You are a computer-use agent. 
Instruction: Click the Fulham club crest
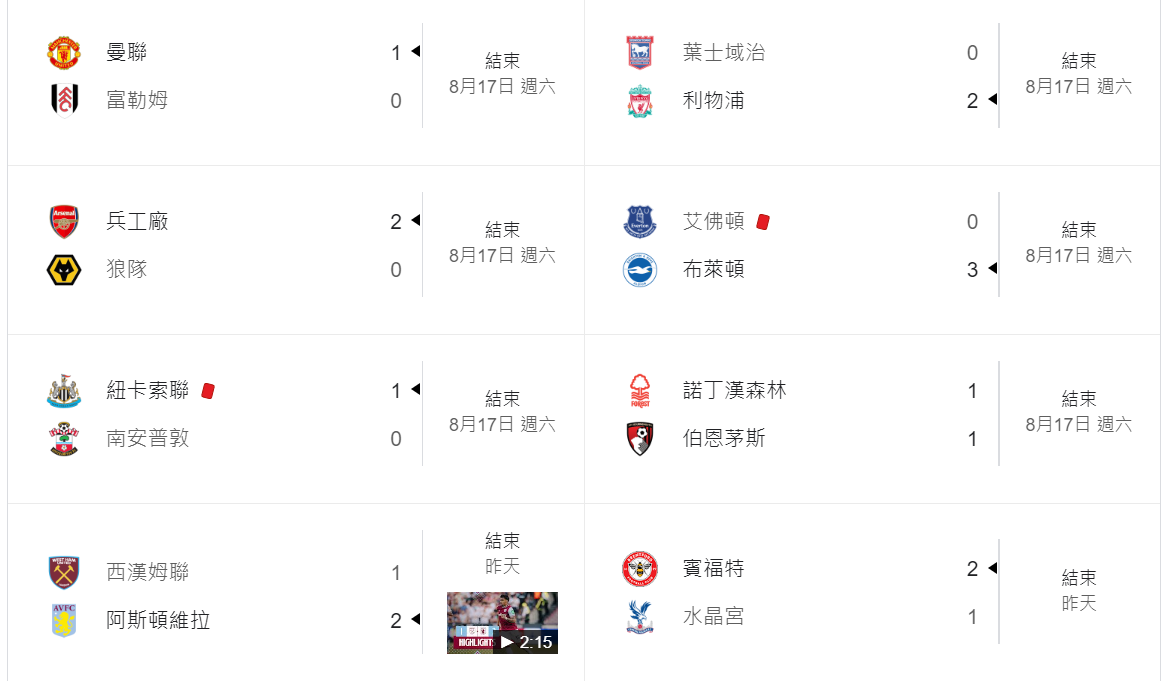coord(64,101)
